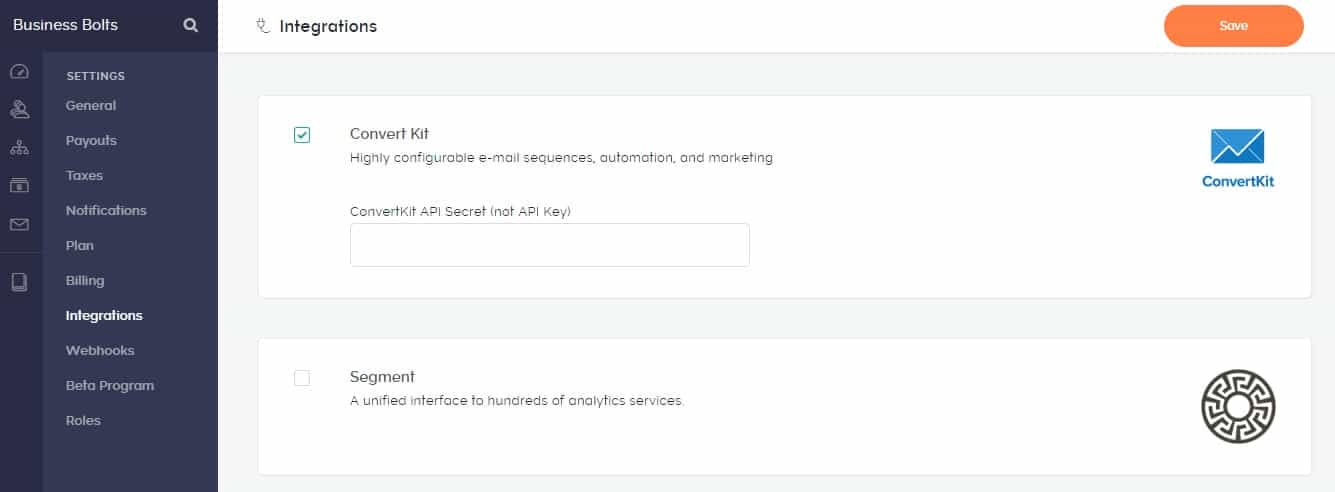Click the book icon in left rail
Image resolution: width=1335 pixels, height=492 pixels.
click(19, 282)
